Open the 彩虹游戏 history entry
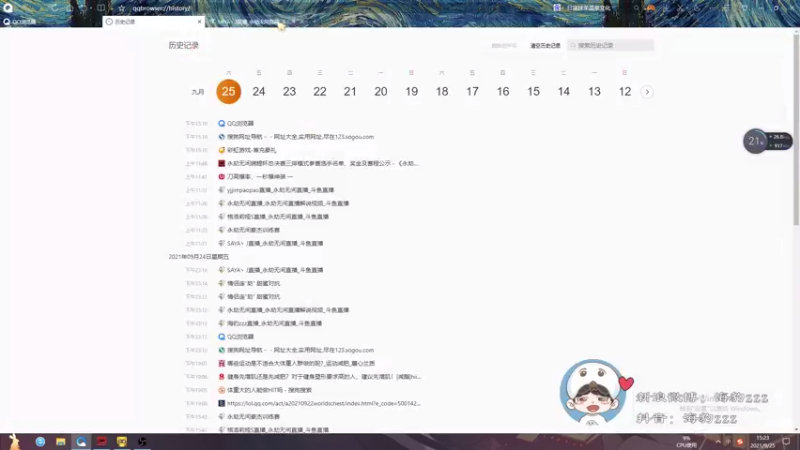Viewport: 800px width, 450px height. 252,150
